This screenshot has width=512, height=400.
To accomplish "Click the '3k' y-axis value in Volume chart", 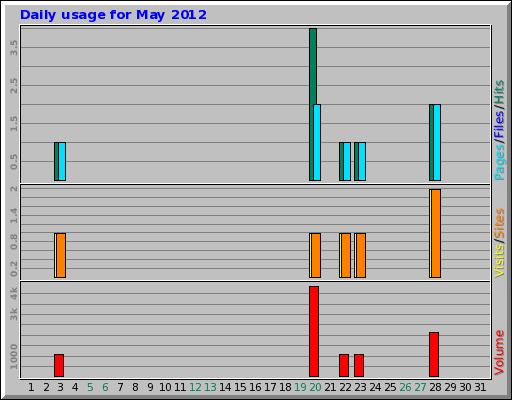I will pos(14,314).
